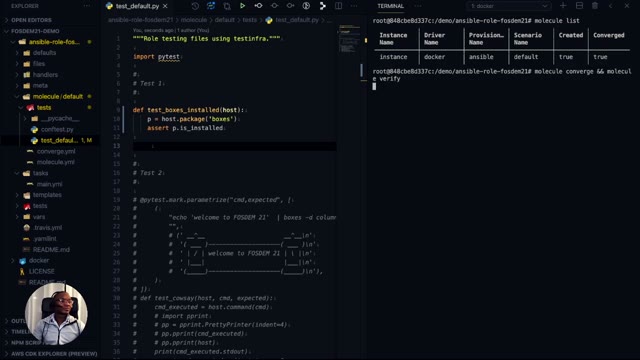This screenshot has height=360, width=640.
Task: Open .travis.yml file
Action: 47,228
